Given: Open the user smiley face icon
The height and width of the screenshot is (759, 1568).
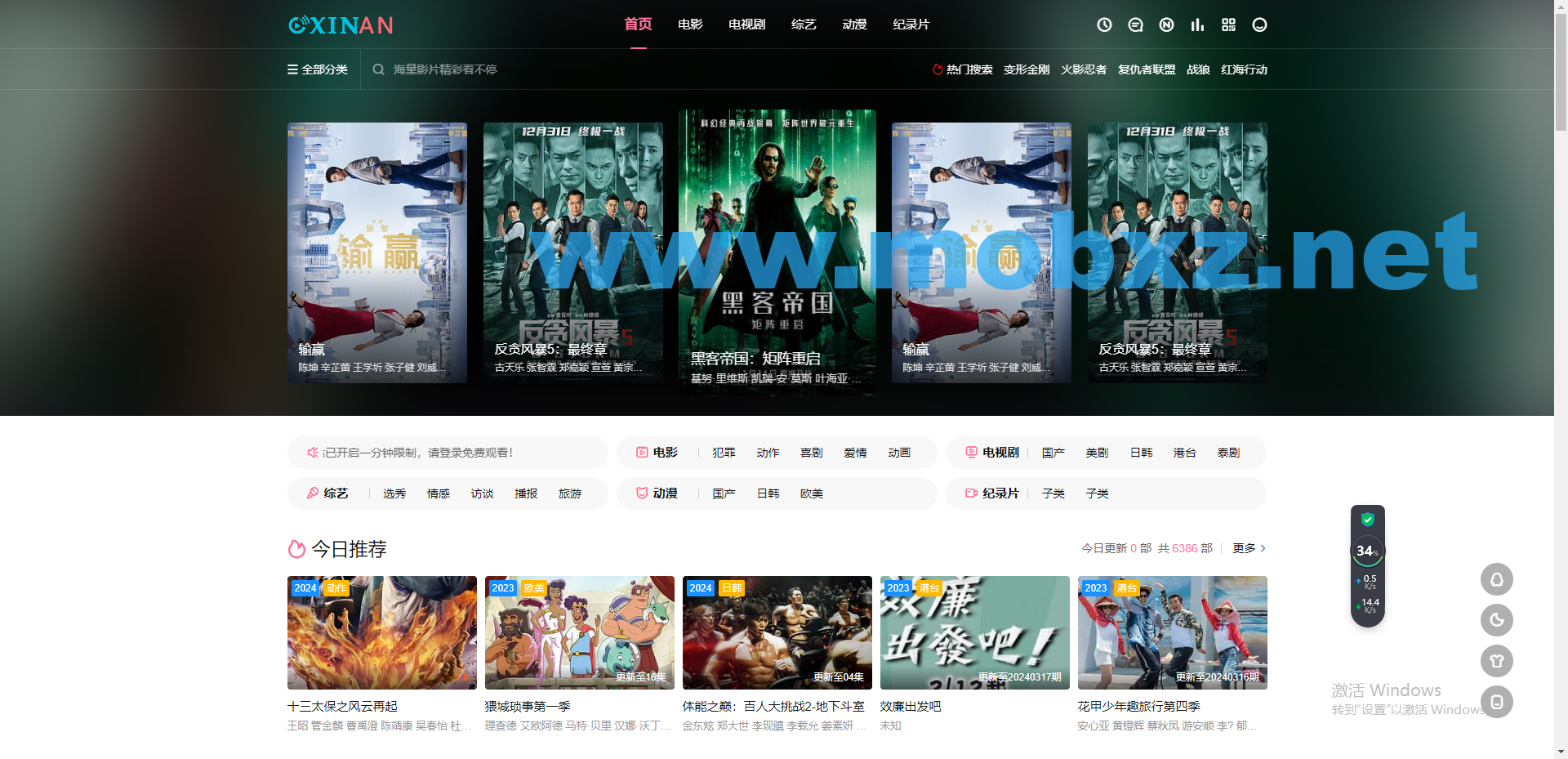Looking at the screenshot, I should click(x=1259, y=25).
